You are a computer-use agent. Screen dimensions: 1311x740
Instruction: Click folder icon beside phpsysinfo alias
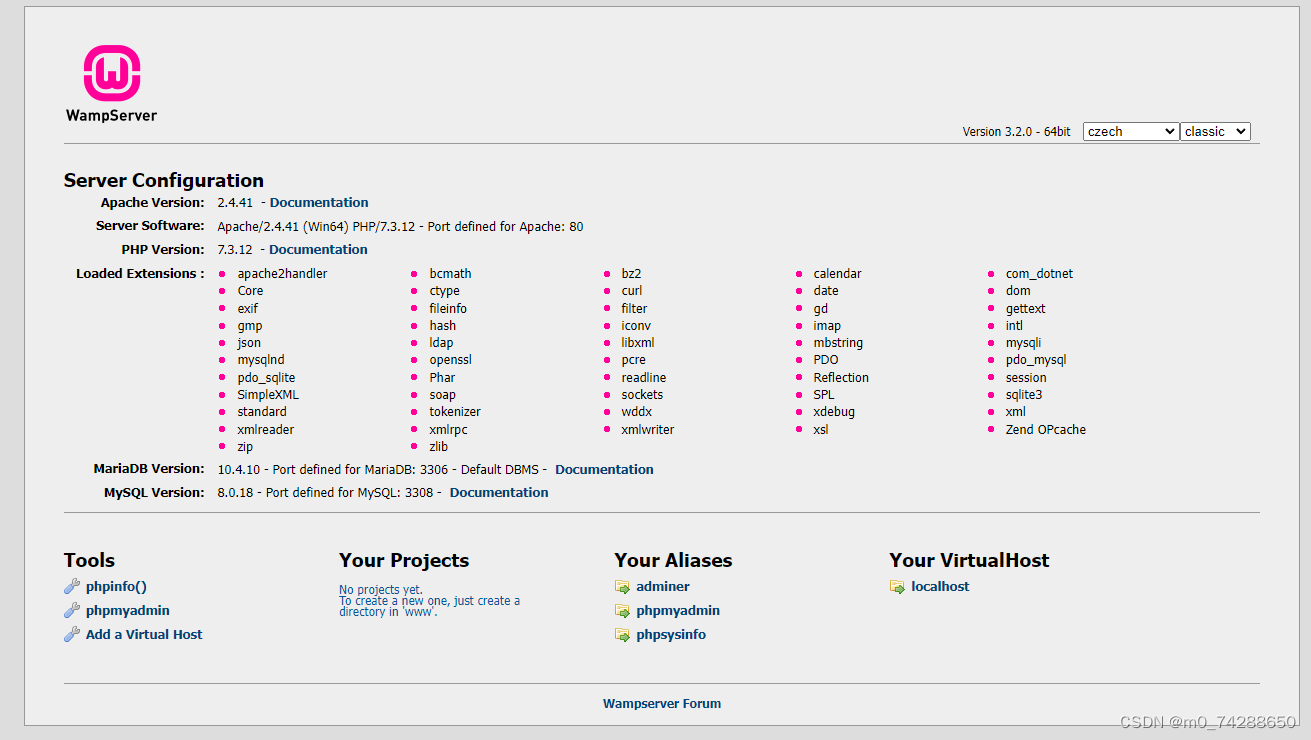pos(622,635)
